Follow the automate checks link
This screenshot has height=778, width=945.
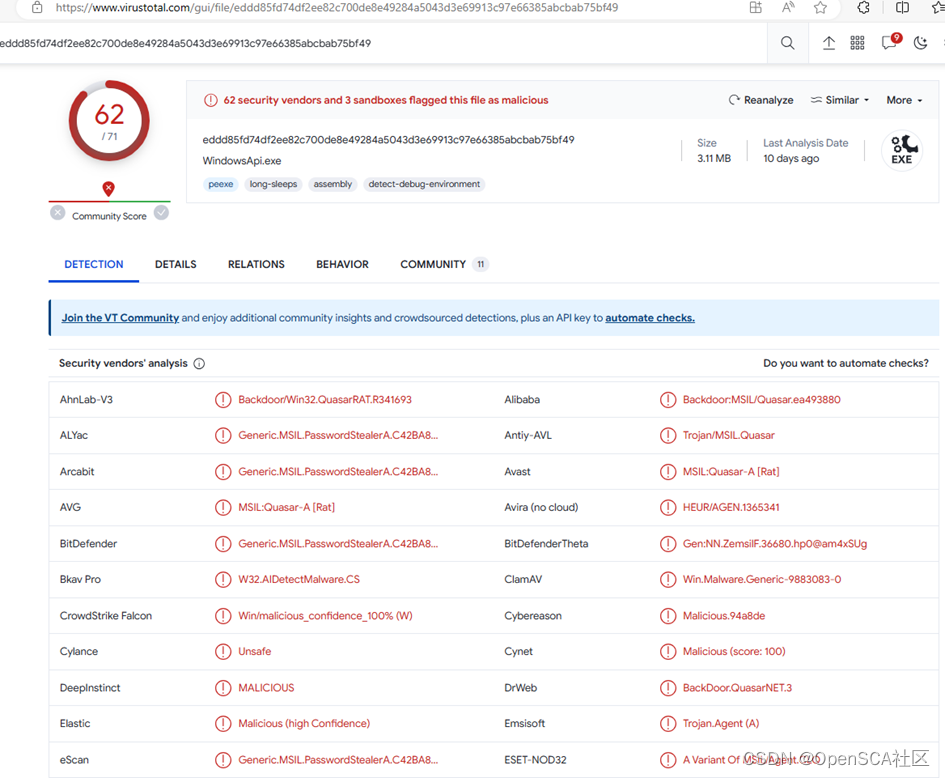click(650, 318)
